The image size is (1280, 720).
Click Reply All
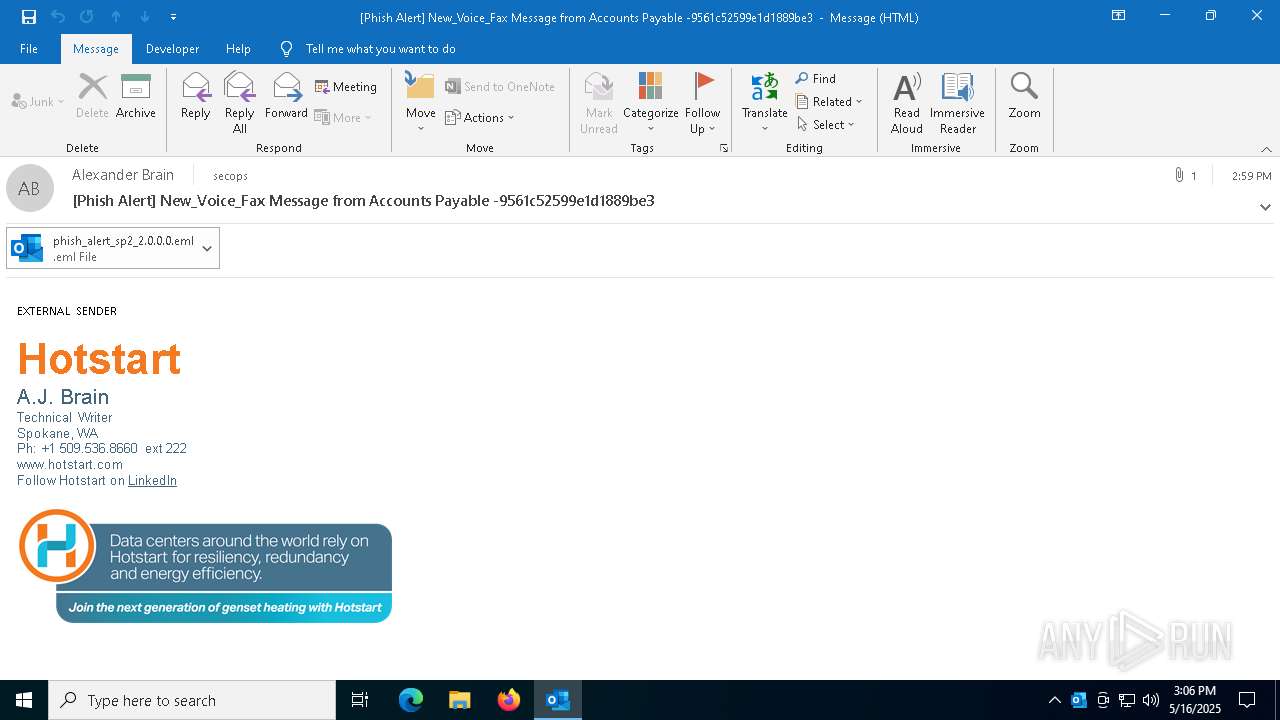tap(240, 103)
